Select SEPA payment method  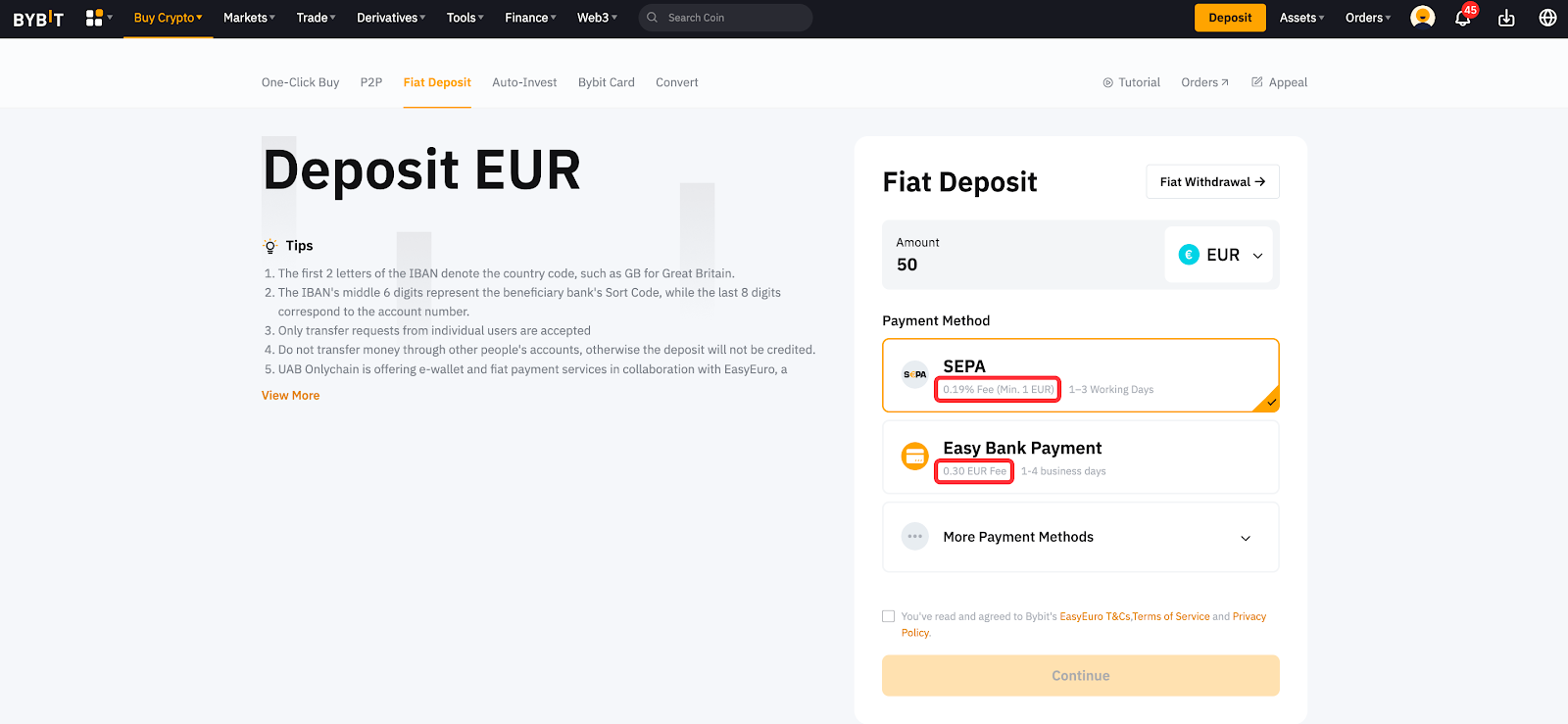point(1080,375)
